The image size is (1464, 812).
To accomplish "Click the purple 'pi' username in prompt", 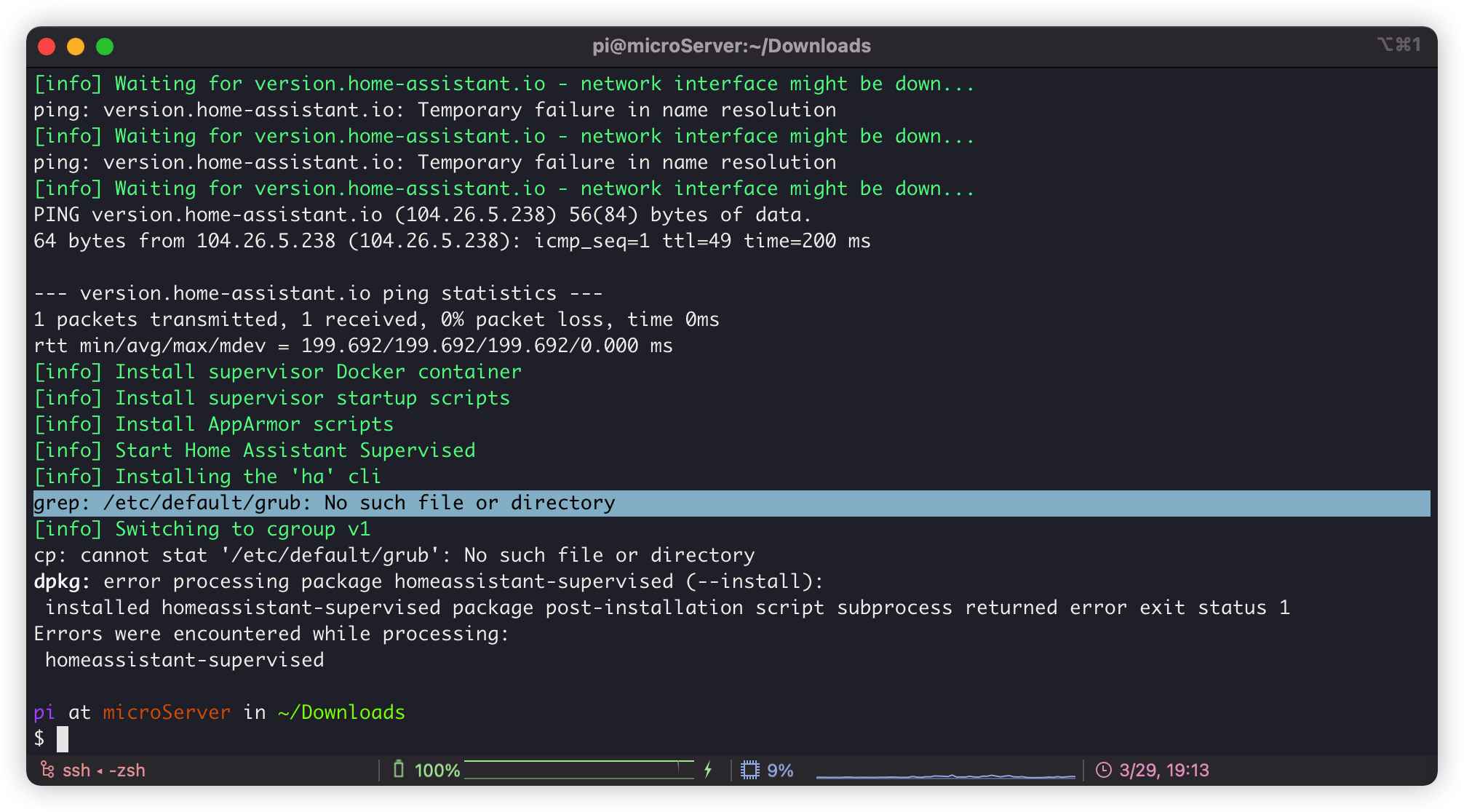I will coord(44,712).
